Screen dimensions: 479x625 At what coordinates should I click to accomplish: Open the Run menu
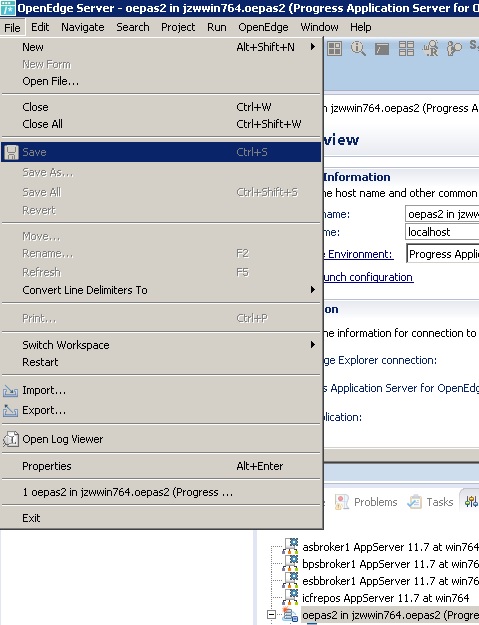[x=216, y=27]
